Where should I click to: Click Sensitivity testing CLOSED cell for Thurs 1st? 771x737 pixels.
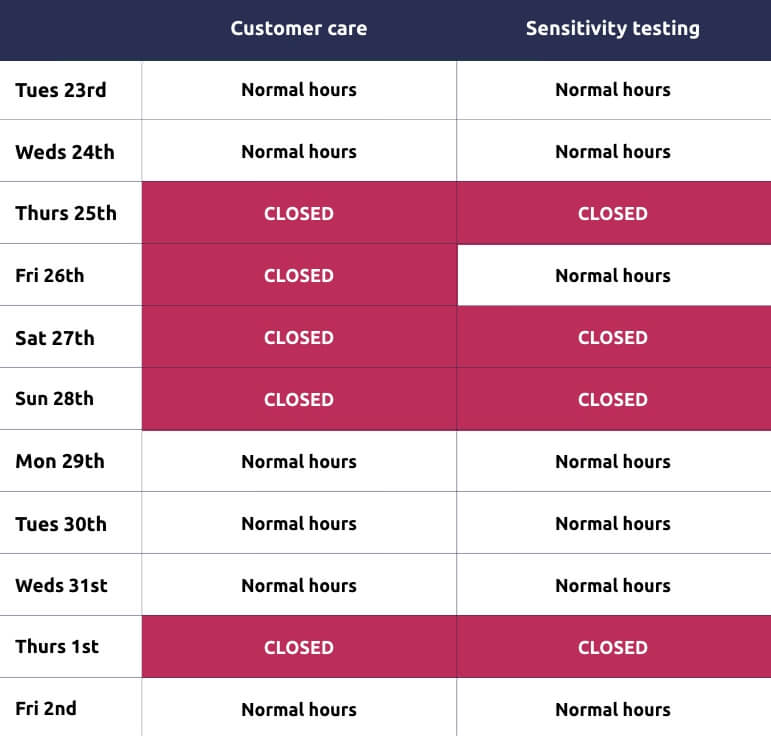(612, 648)
